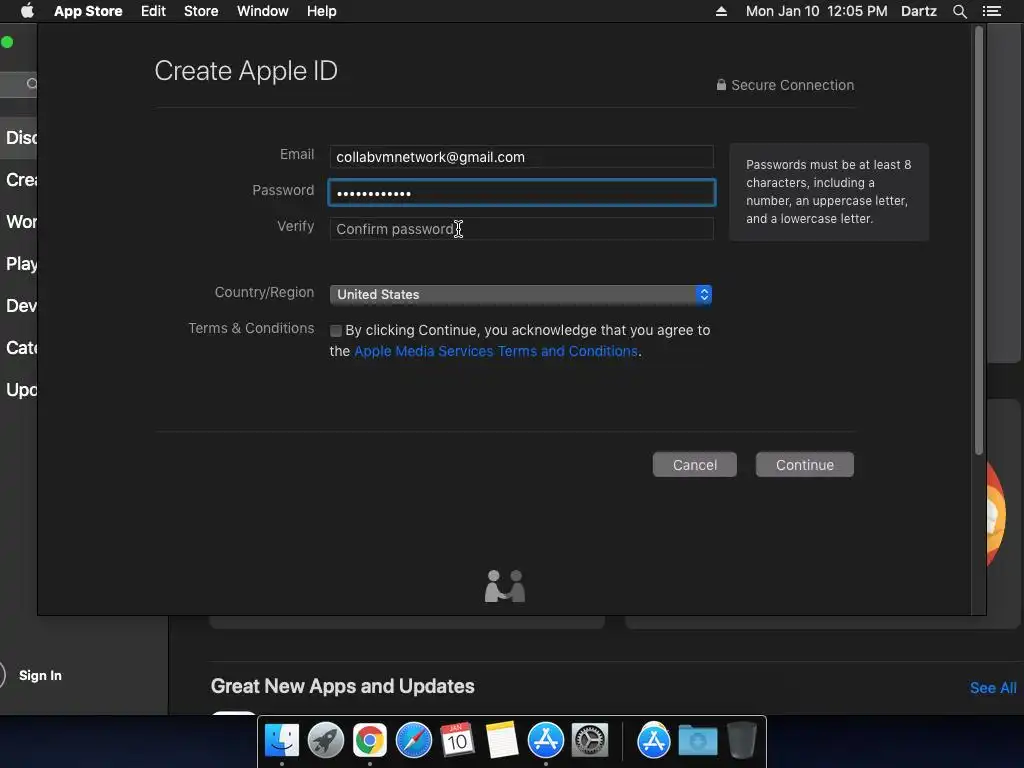Select Play in the App Store sidebar

[19, 264]
